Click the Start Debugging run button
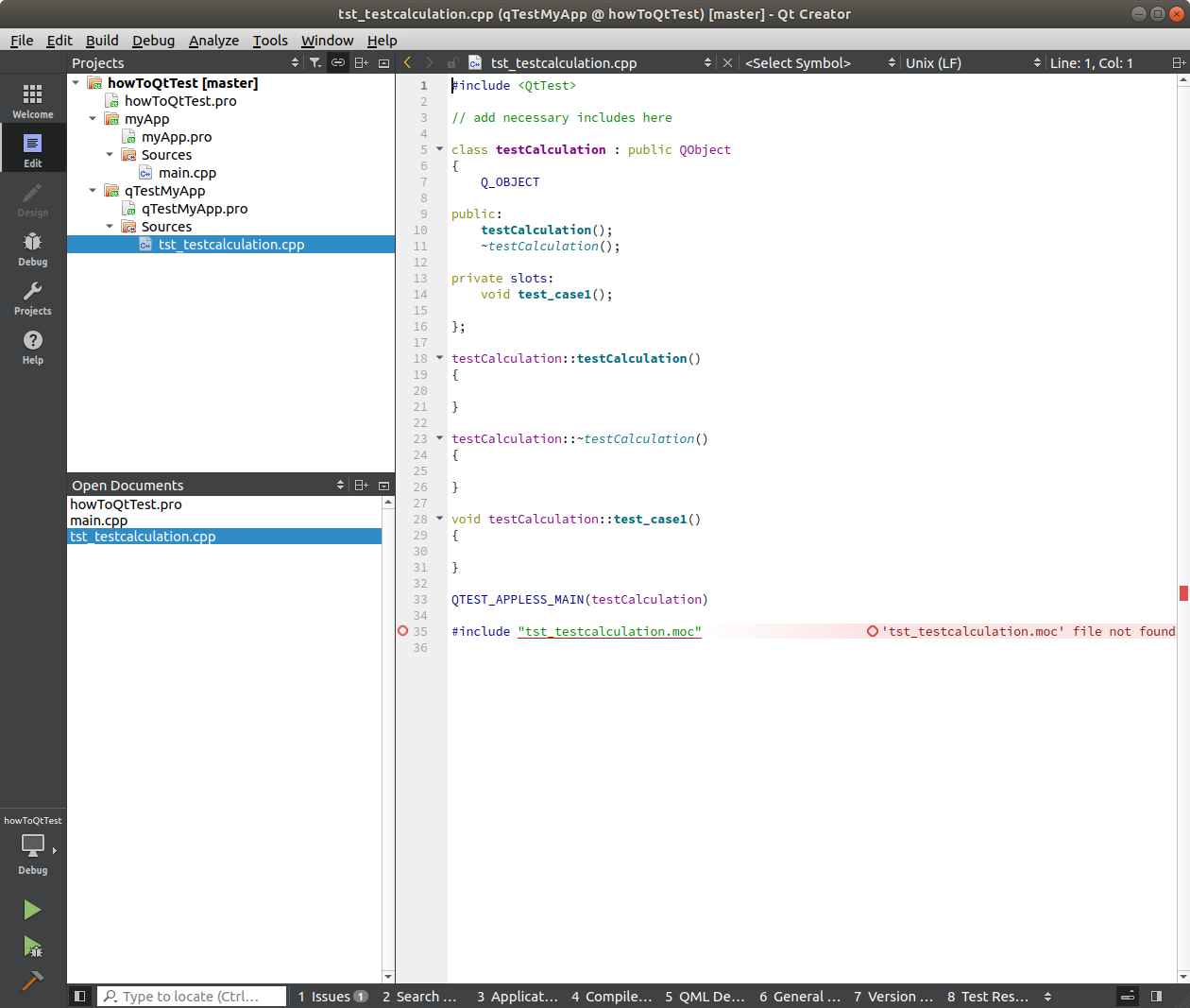This screenshot has height=1008, width=1190. [x=32, y=947]
